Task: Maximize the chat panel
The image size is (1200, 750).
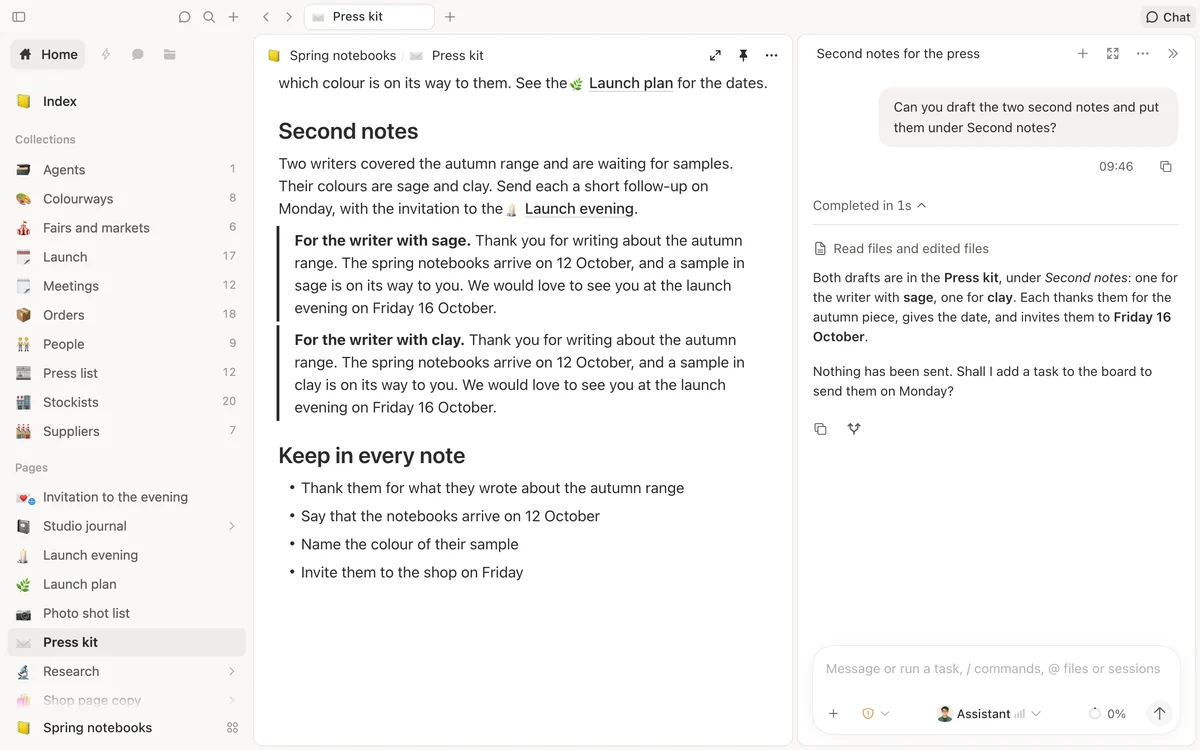Action: (x=1112, y=54)
